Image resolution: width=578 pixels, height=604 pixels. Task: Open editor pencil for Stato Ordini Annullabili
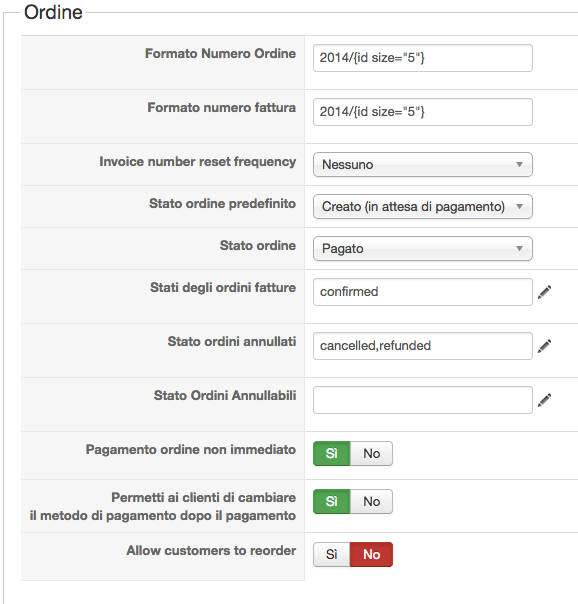pos(544,400)
